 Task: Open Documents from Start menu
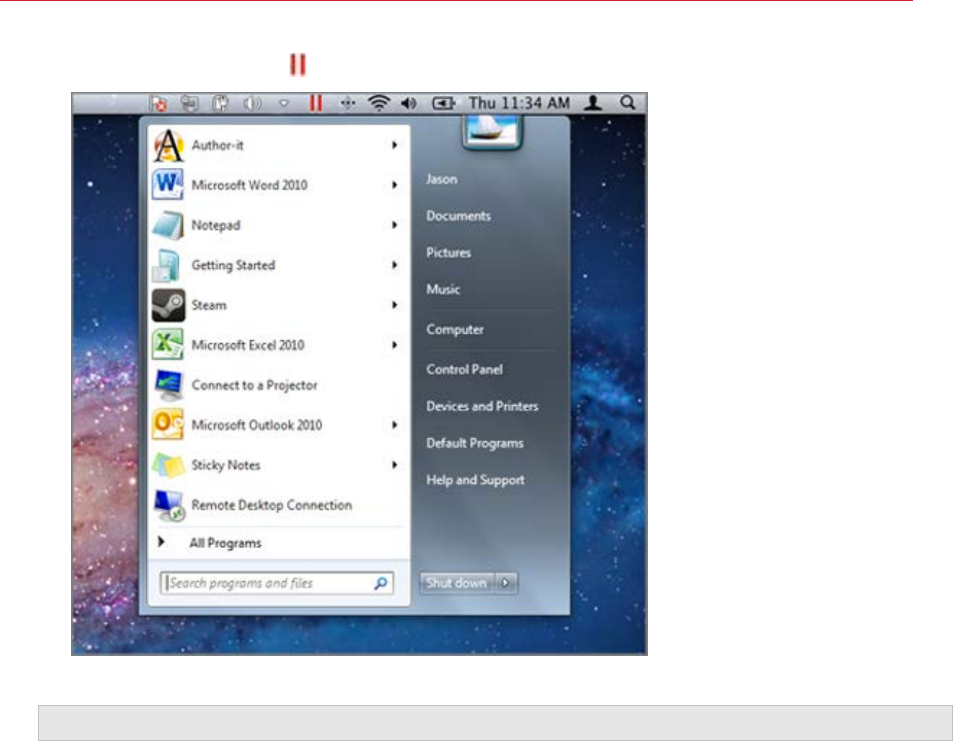click(x=458, y=216)
